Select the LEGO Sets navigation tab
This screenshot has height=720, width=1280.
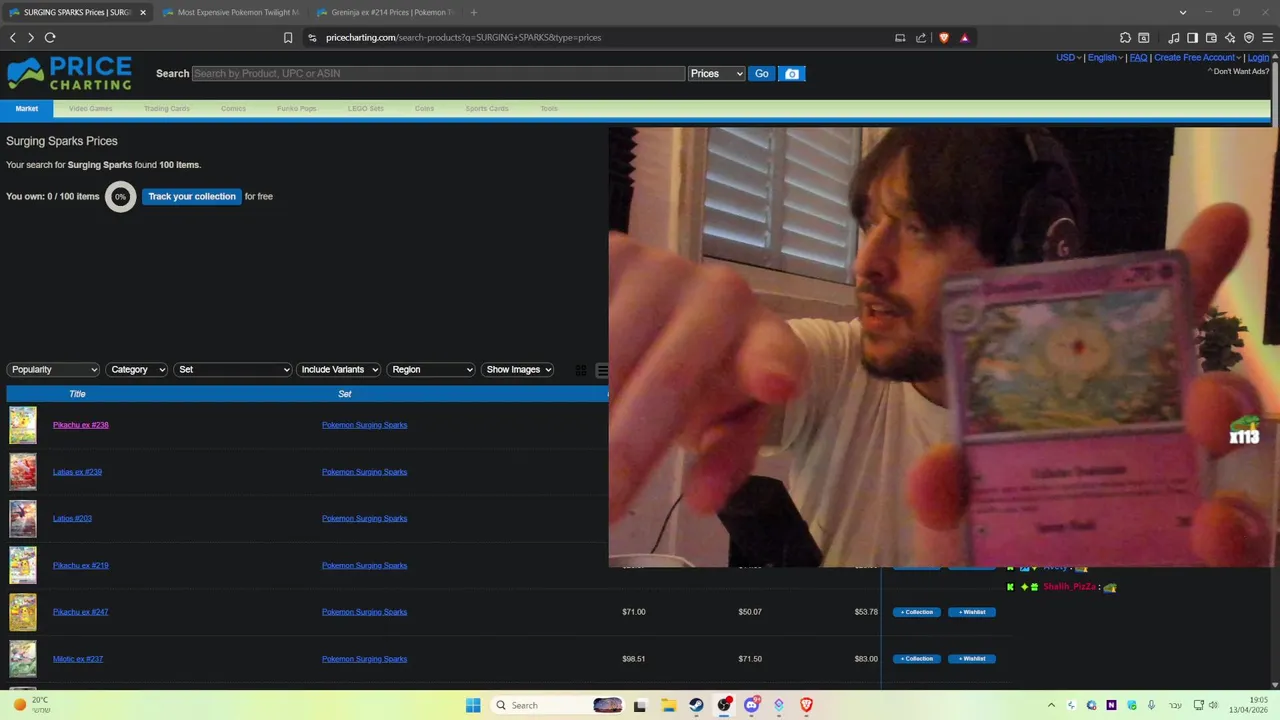tap(366, 108)
